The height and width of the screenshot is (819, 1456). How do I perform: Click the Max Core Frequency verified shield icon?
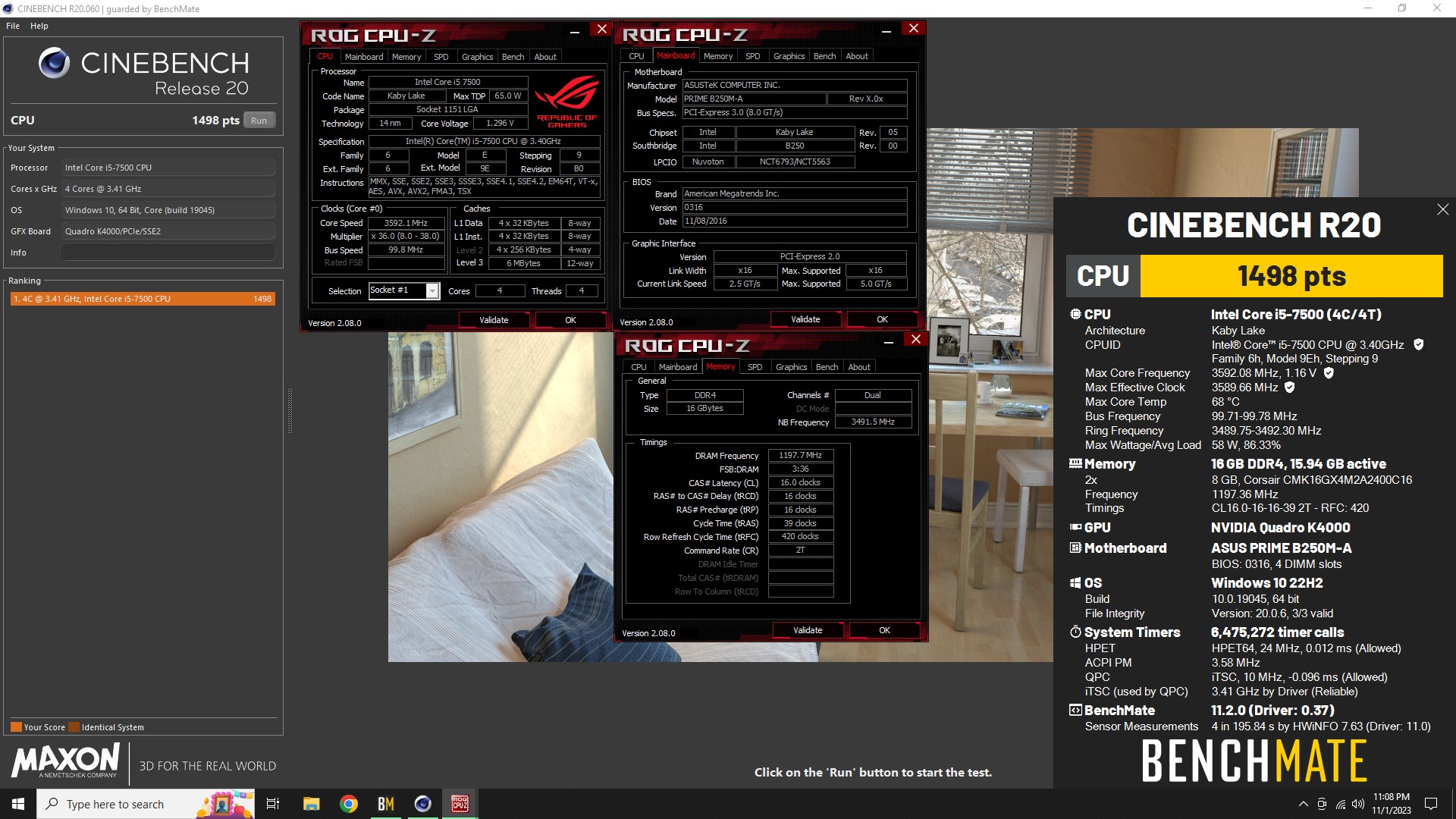1329,373
